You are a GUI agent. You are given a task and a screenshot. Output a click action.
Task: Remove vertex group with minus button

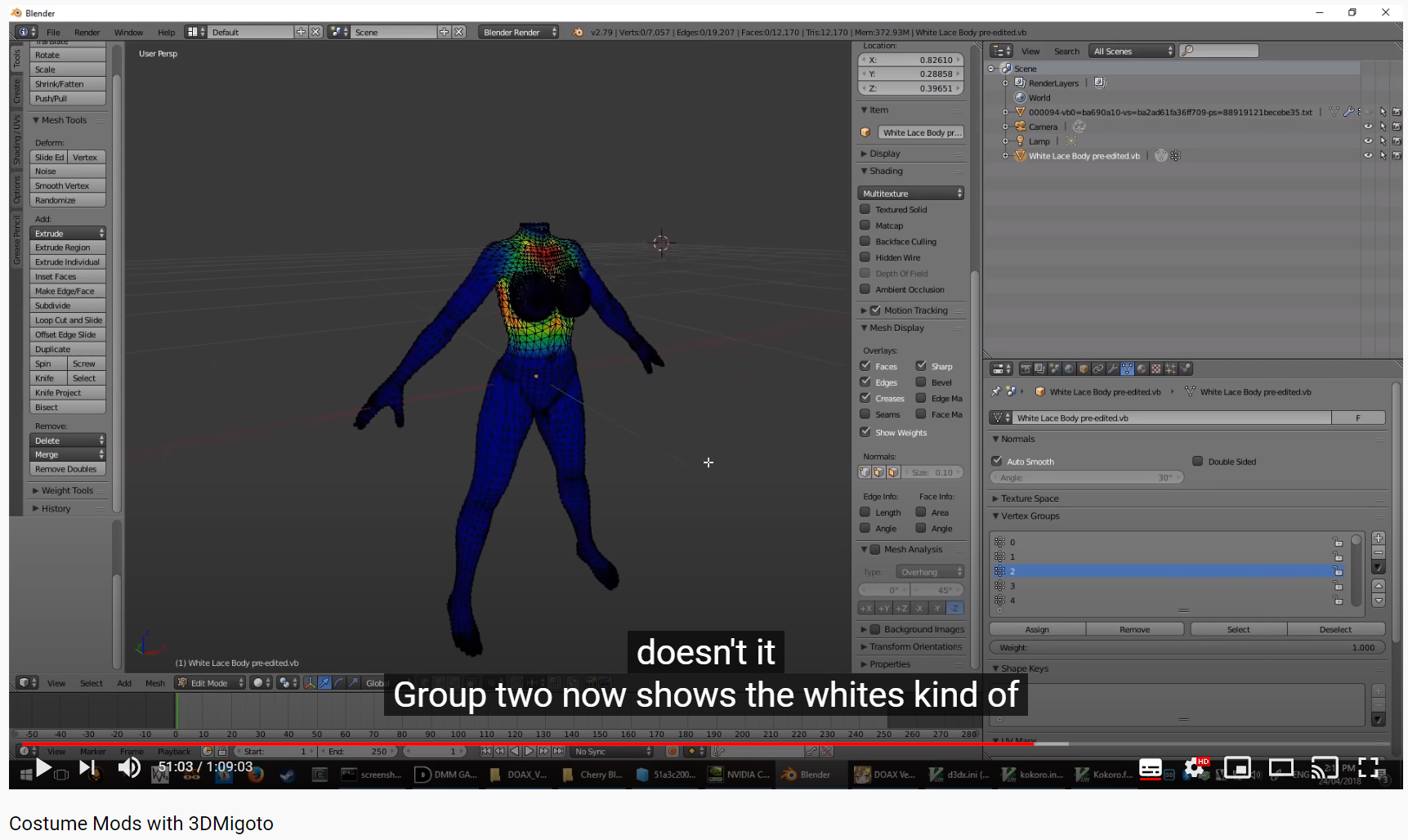point(1379,552)
